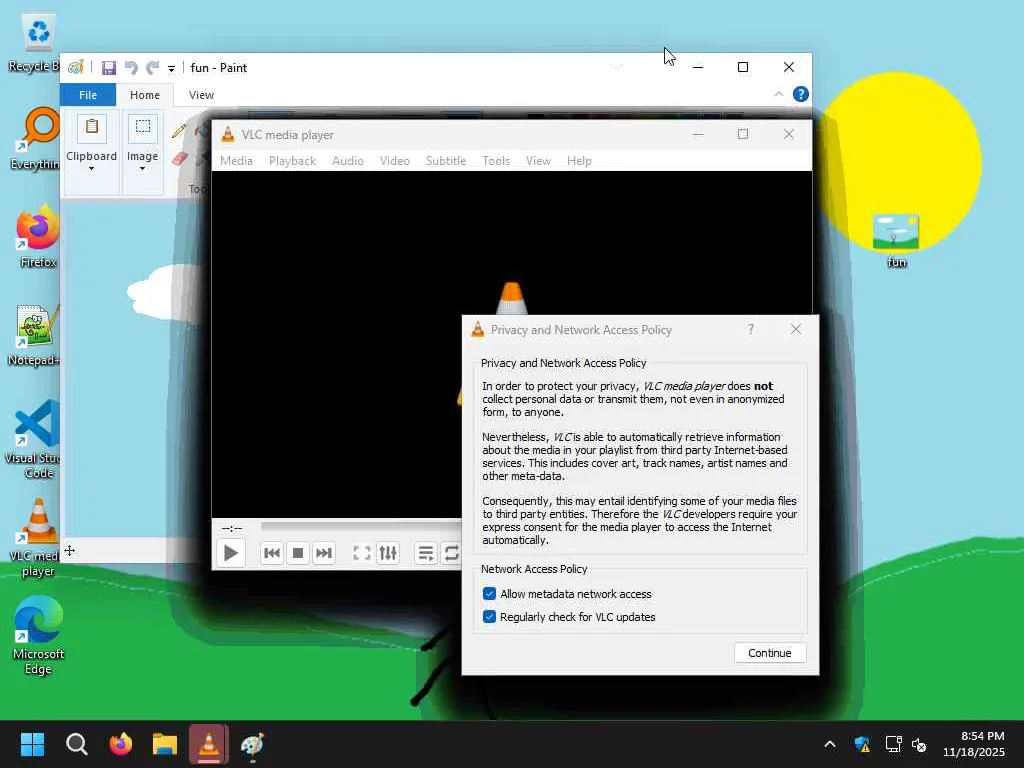
Task: Select the Visual Studio Code desktop shortcut
Action: coord(34,440)
